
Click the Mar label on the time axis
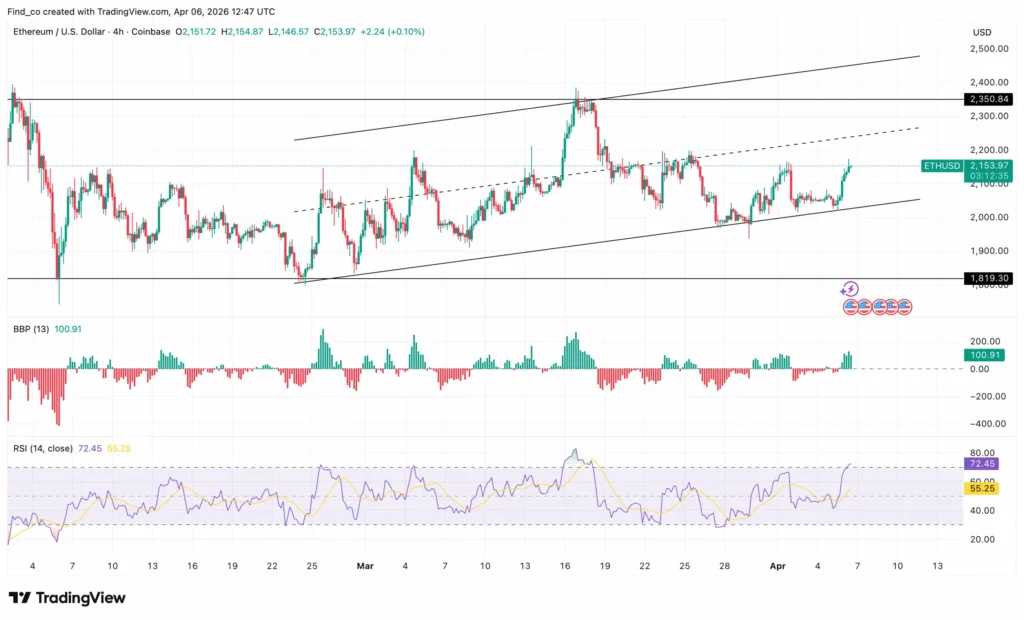tap(364, 565)
